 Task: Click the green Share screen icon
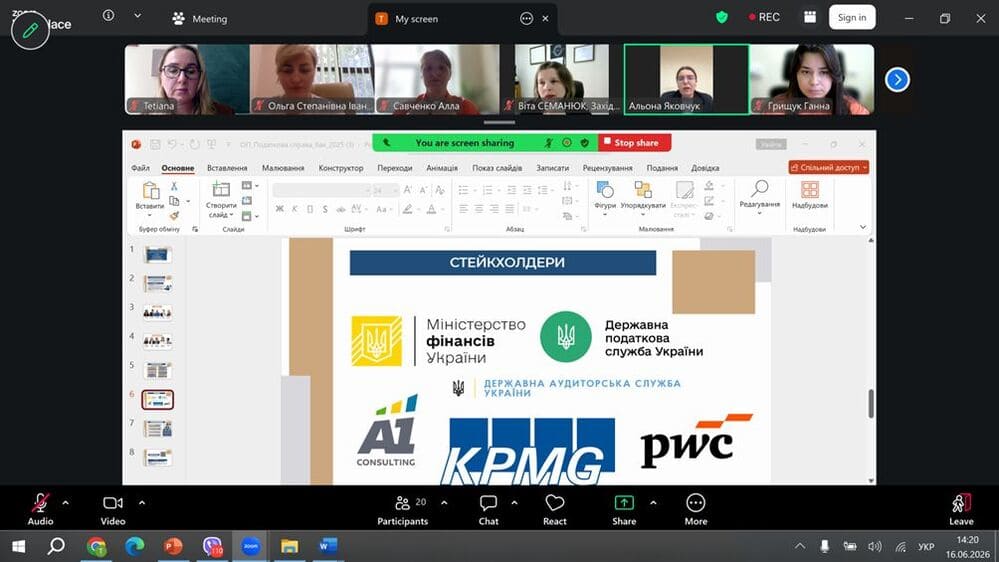(624, 503)
